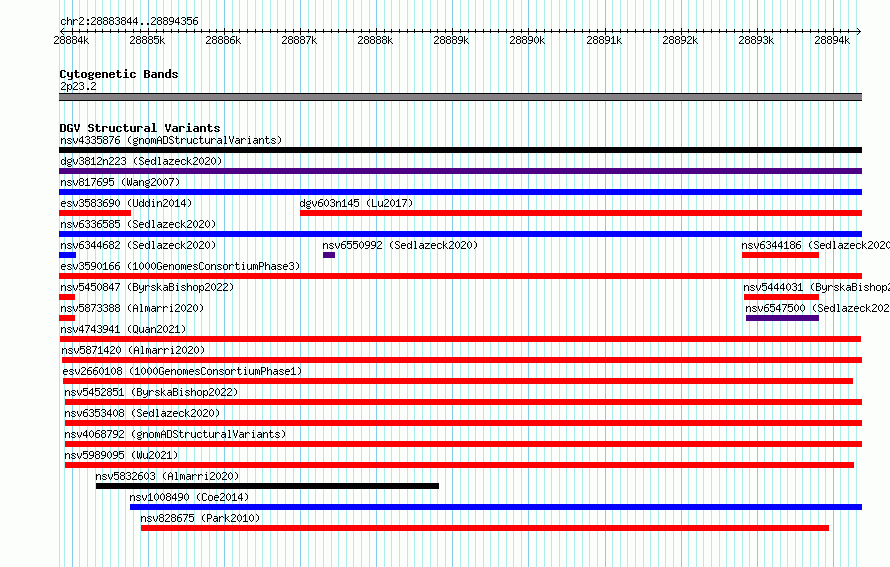
Task: Open esv2660108 1000GenomesConsortiumPhase1 label
Action: point(182,371)
